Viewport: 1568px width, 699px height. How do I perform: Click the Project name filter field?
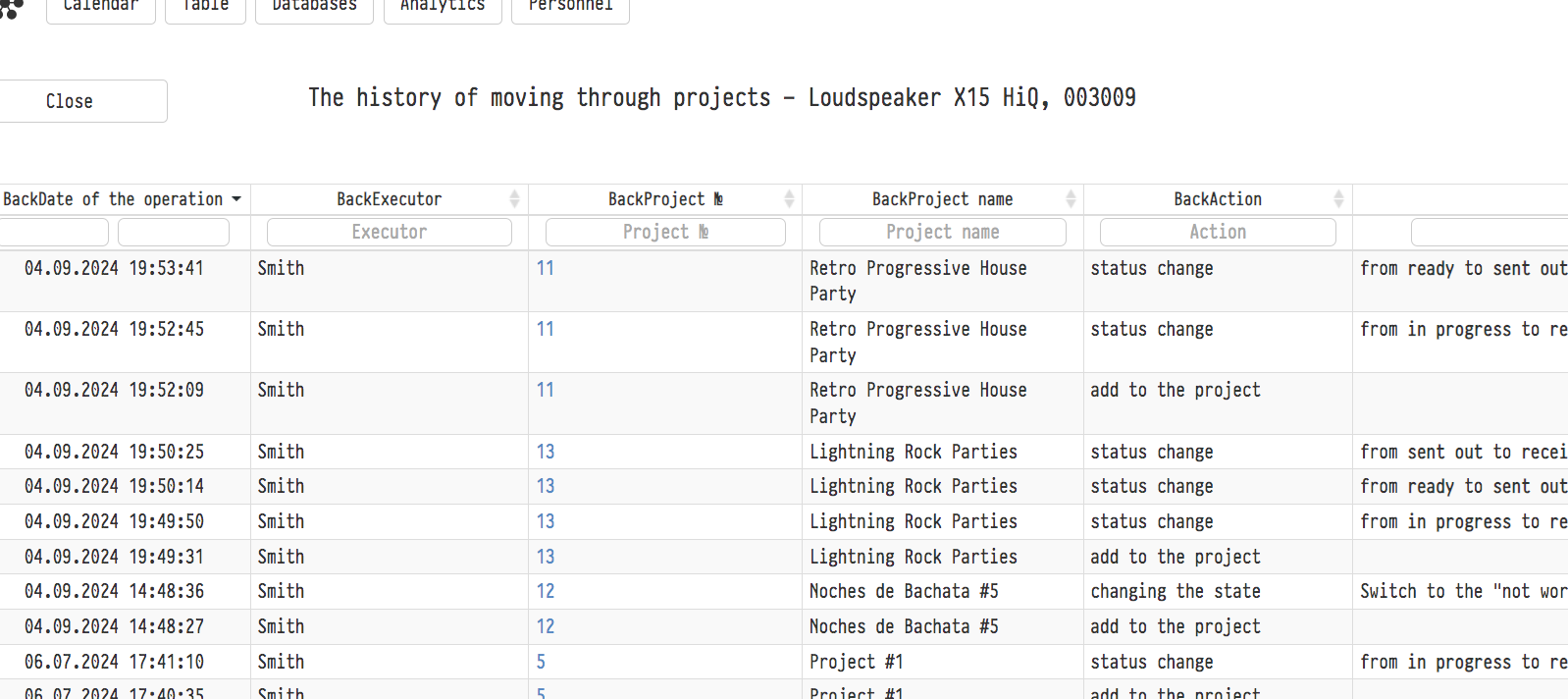coord(942,233)
